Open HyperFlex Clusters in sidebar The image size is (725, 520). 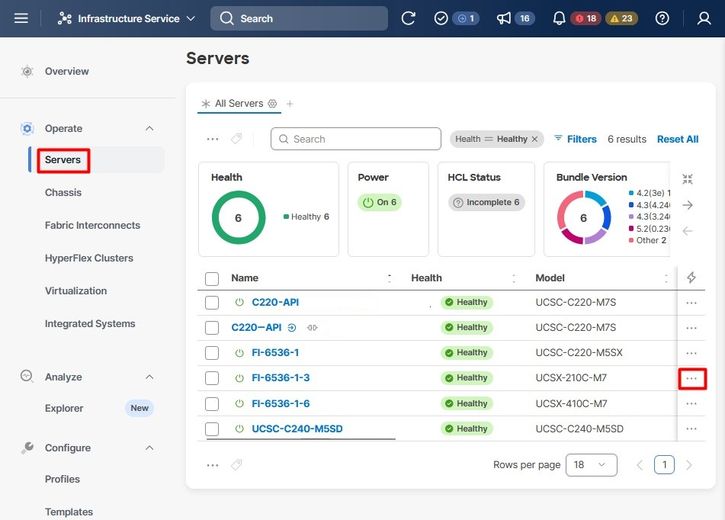pos(89,258)
